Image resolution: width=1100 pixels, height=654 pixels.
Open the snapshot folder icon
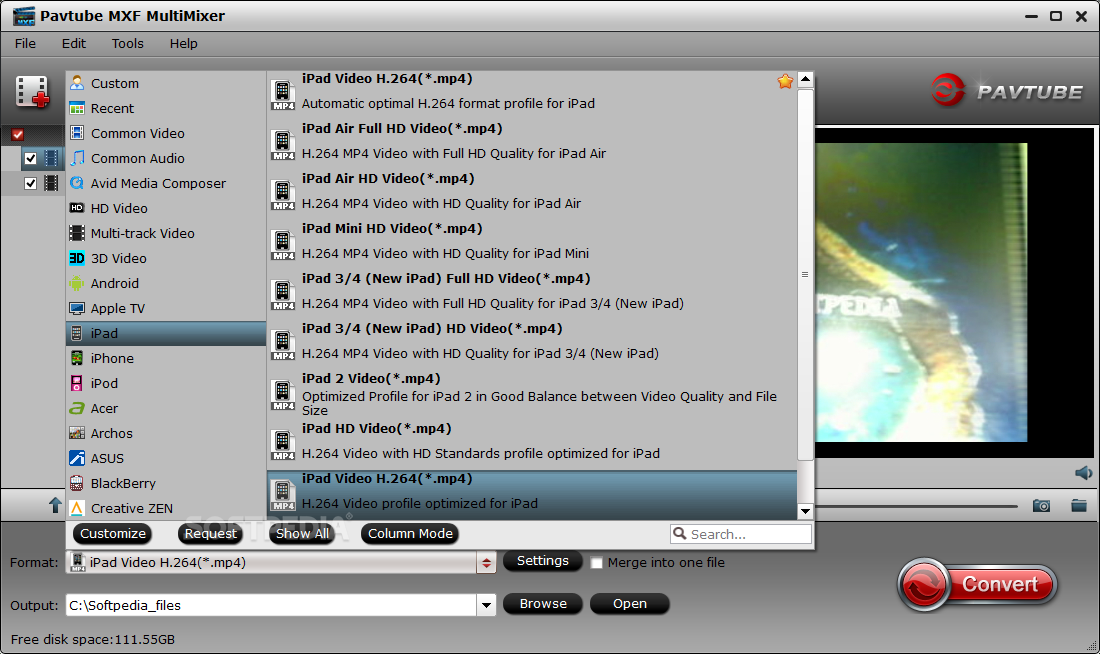(x=1079, y=505)
